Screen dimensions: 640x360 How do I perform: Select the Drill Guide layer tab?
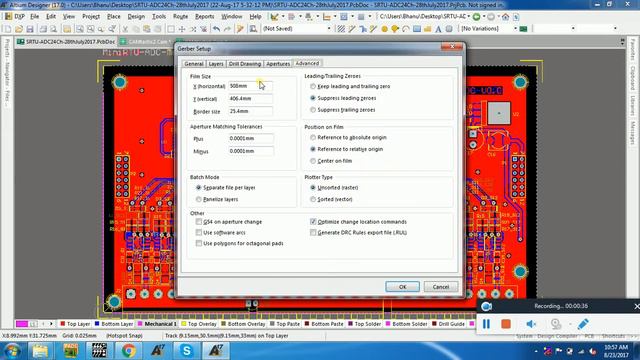(449, 324)
